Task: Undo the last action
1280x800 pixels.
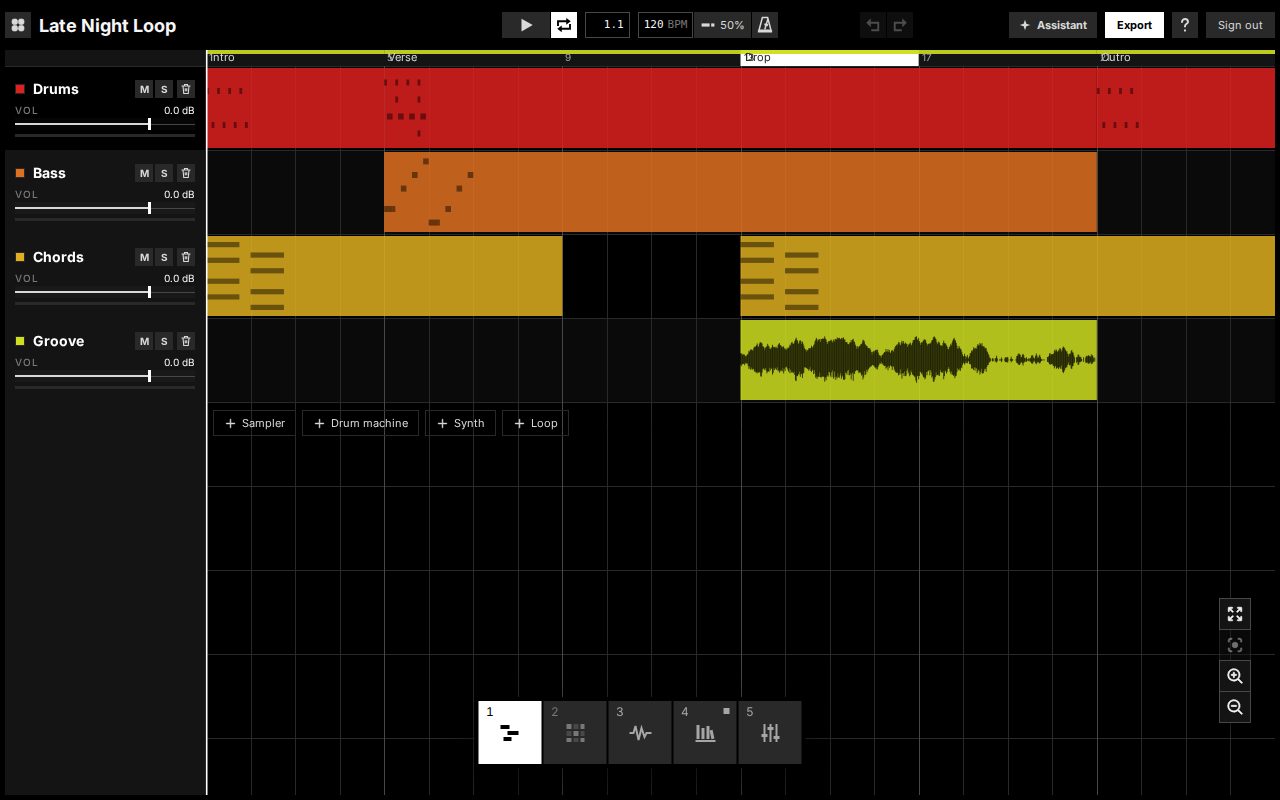Action: coord(873,25)
